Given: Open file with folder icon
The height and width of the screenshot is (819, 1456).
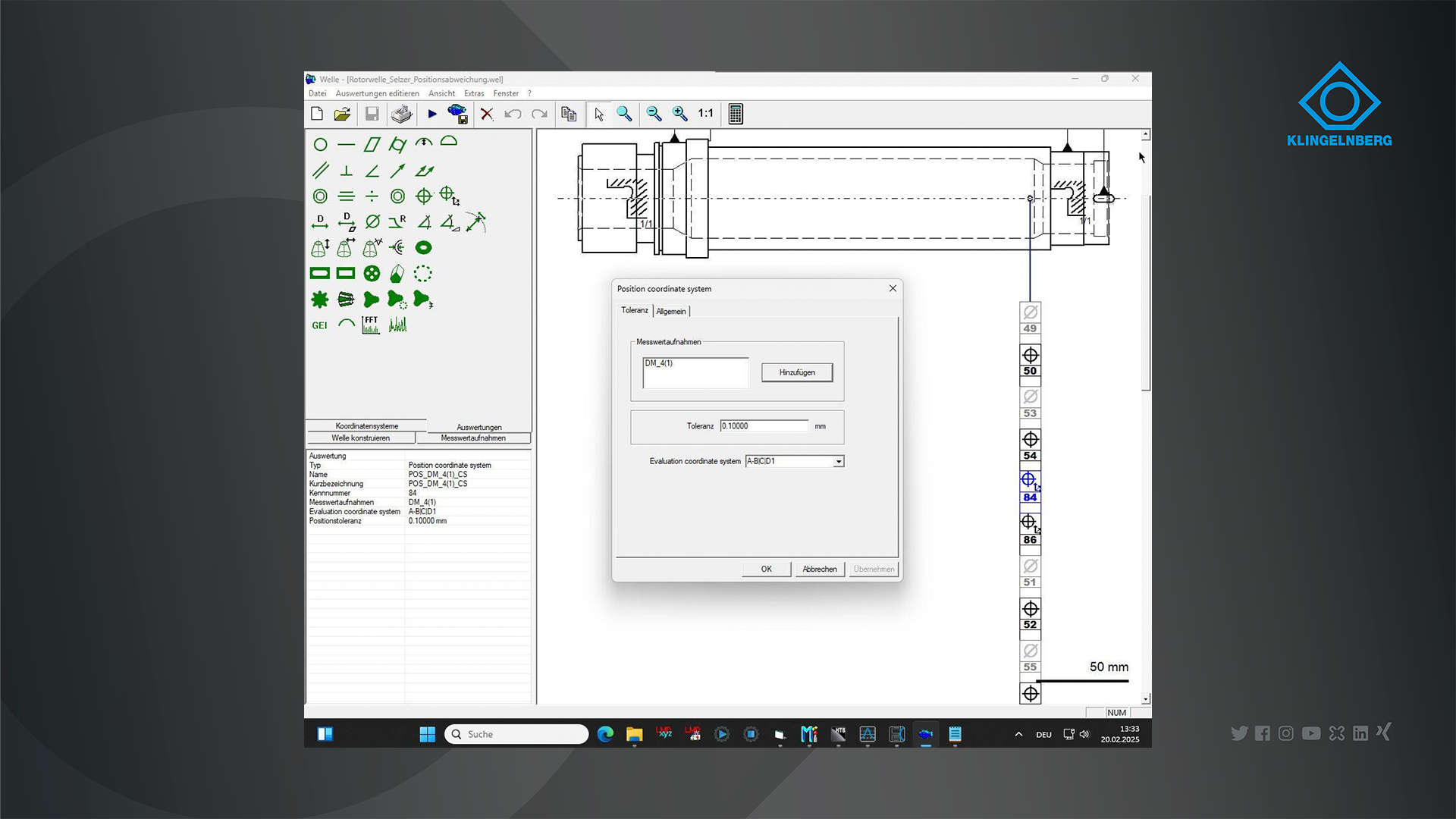Looking at the screenshot, I should coord(342,114).
